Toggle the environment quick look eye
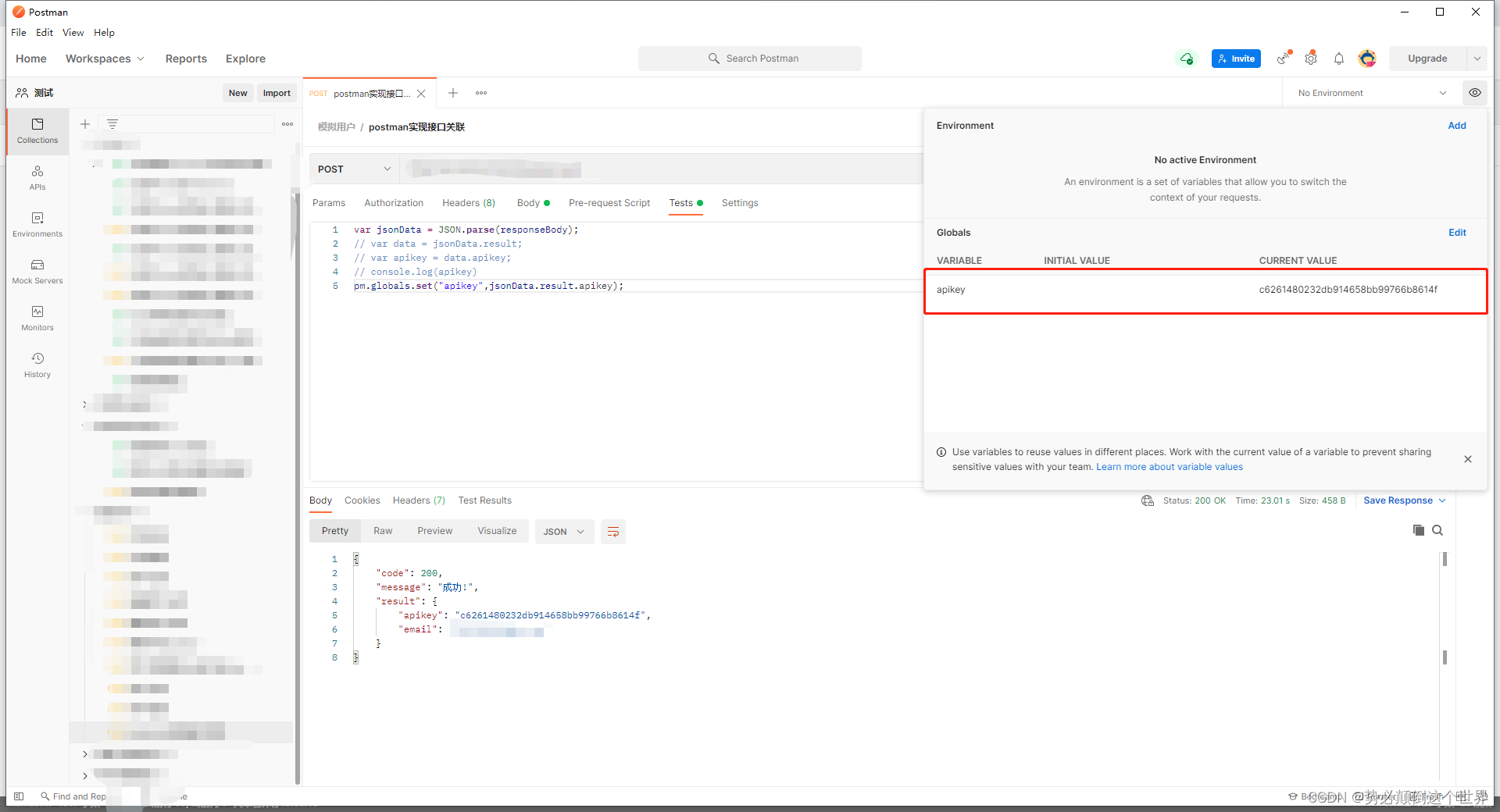 pos(1475,93)
